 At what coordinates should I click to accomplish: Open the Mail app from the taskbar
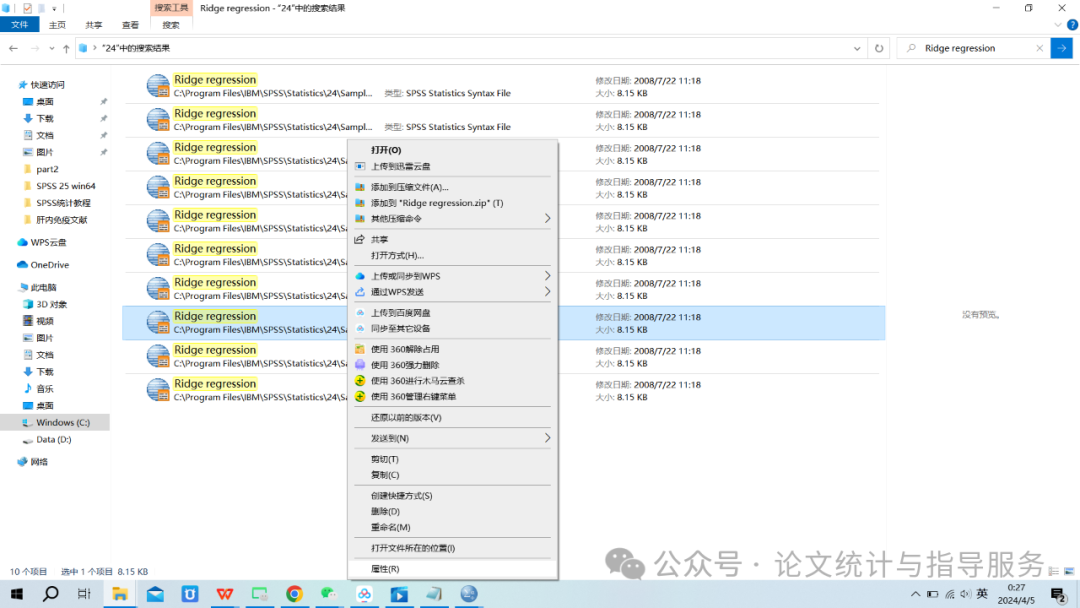155,594
